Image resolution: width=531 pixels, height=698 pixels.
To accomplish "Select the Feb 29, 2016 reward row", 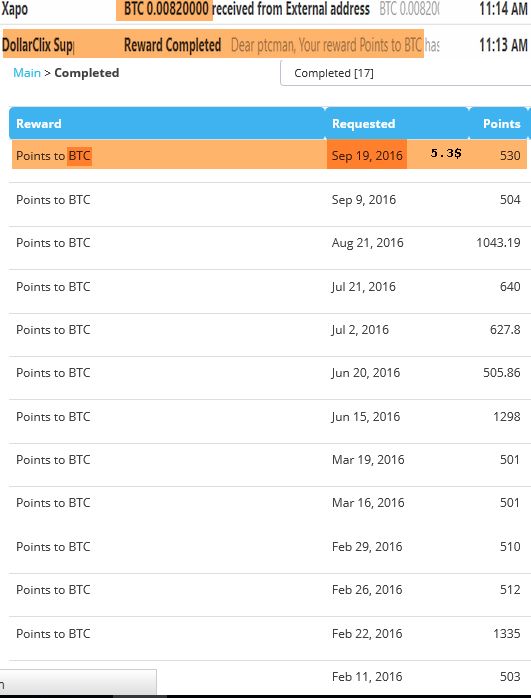I will 269,546.
